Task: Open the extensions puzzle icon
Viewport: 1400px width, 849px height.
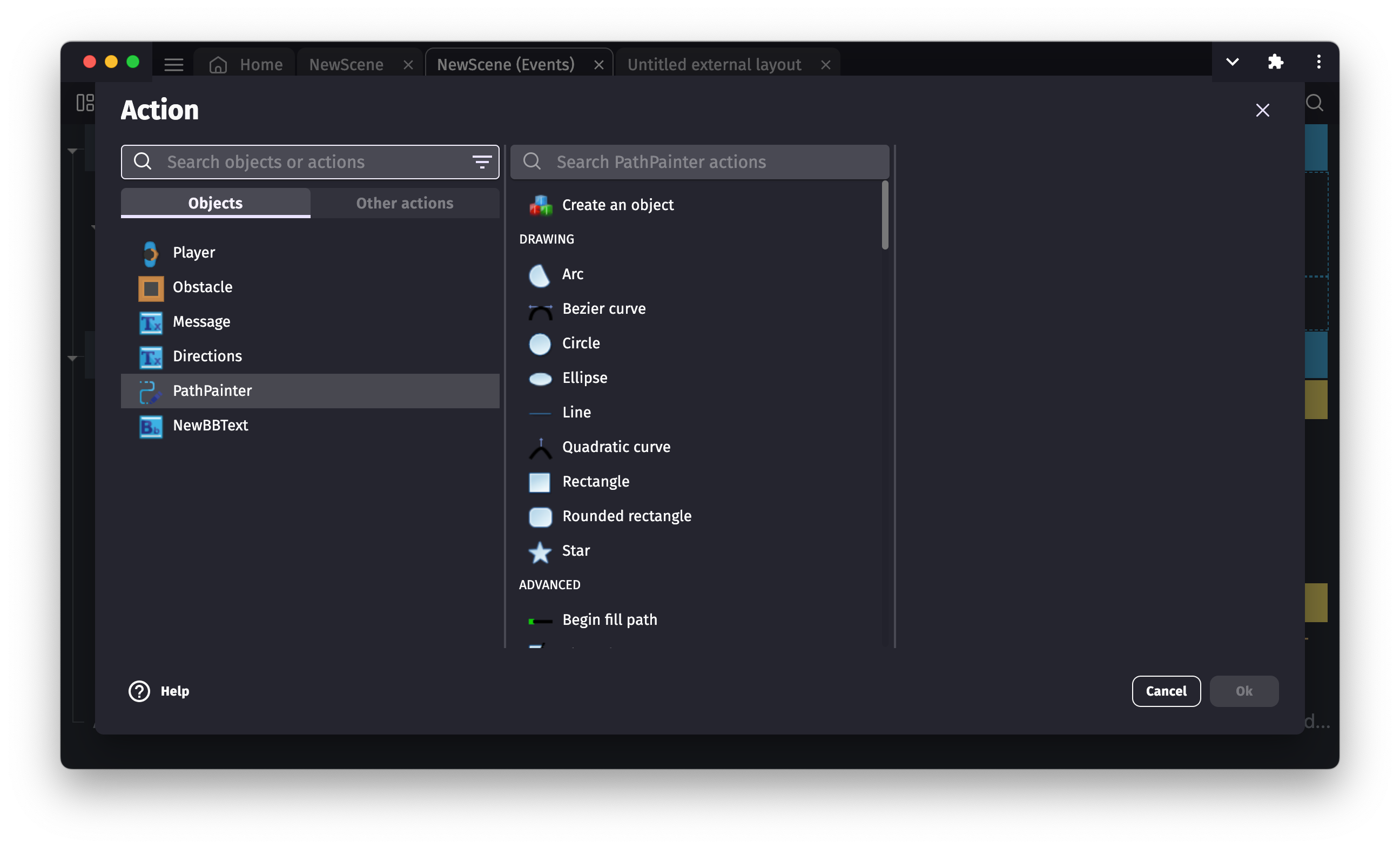Action: (1275, 62)
